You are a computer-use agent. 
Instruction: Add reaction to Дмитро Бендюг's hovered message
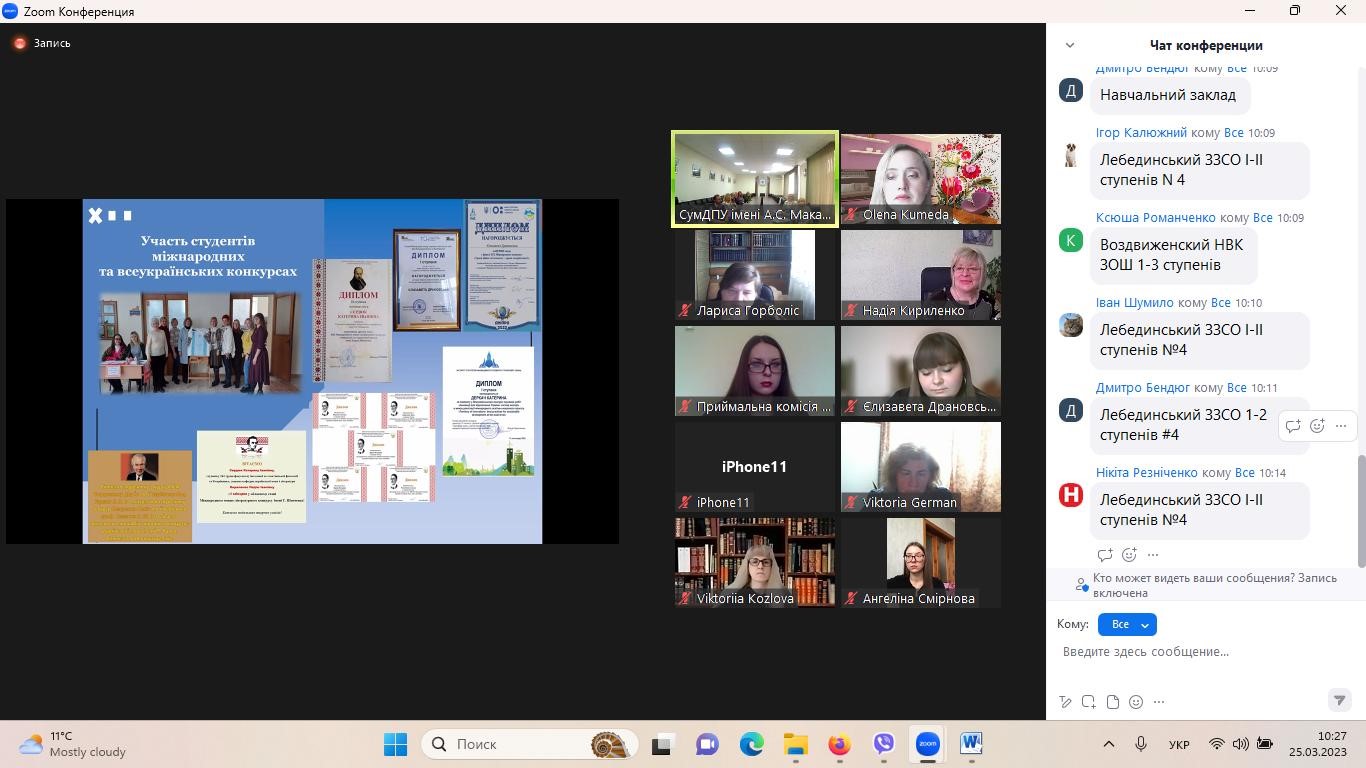click(1317, 426)
